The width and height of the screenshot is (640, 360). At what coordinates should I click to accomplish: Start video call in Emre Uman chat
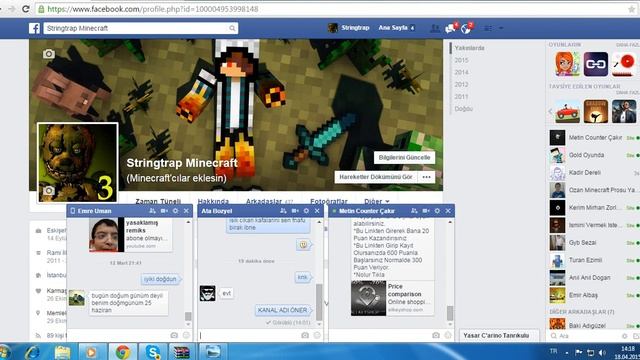(x=164, y=211)
